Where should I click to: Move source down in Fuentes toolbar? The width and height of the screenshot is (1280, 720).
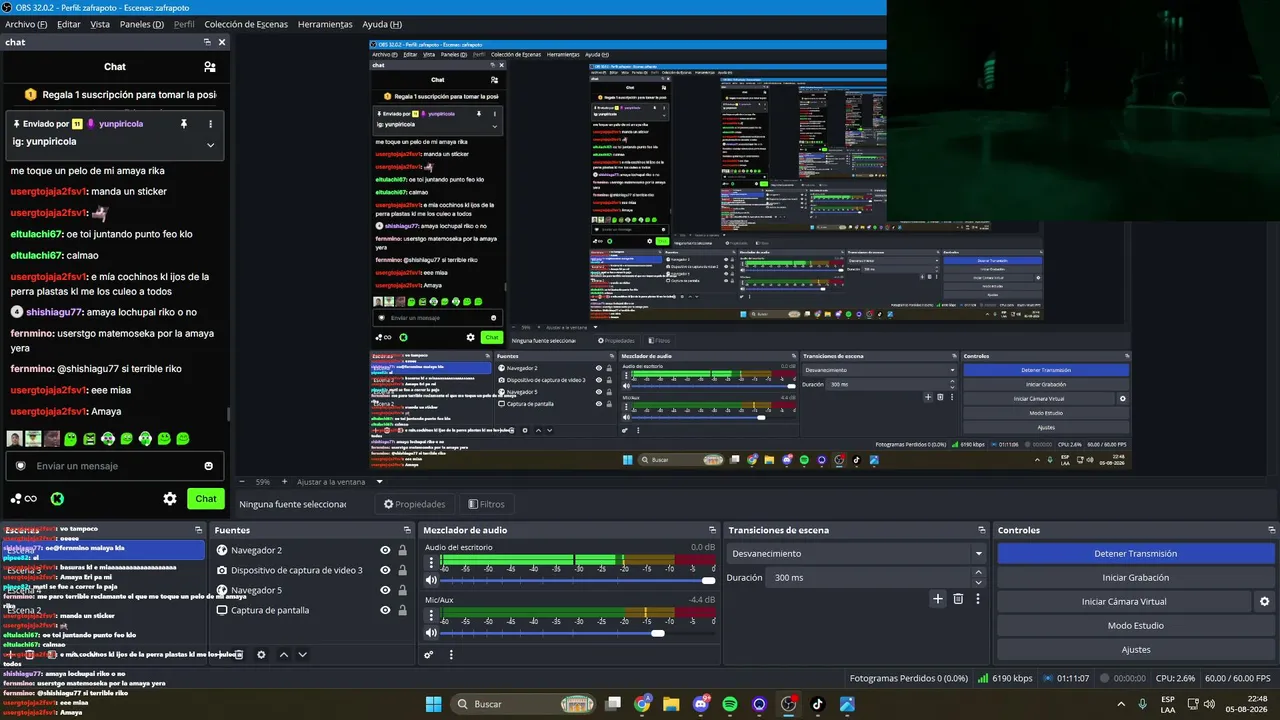[x=302, y=655]
